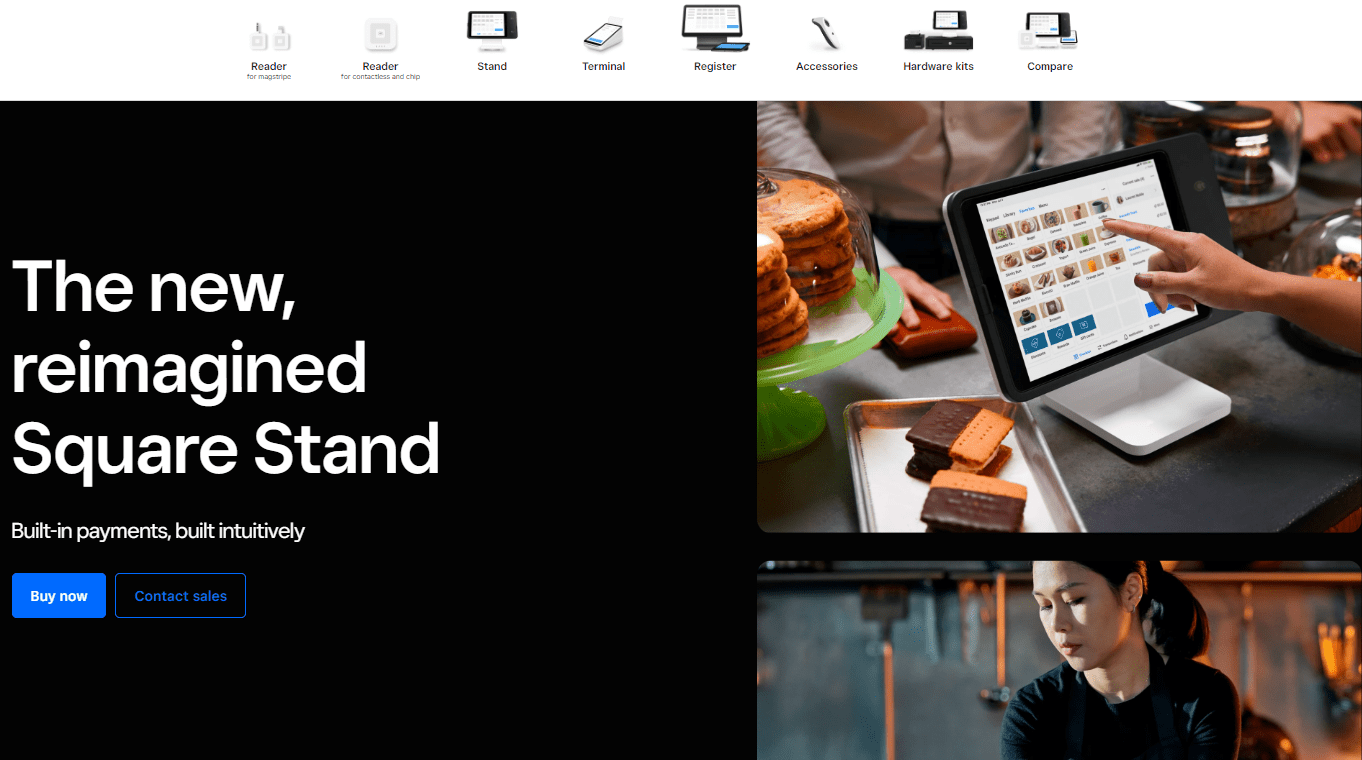The image size is (1362, 760).
Task: Select the Register product image
Action: [715, 28]
